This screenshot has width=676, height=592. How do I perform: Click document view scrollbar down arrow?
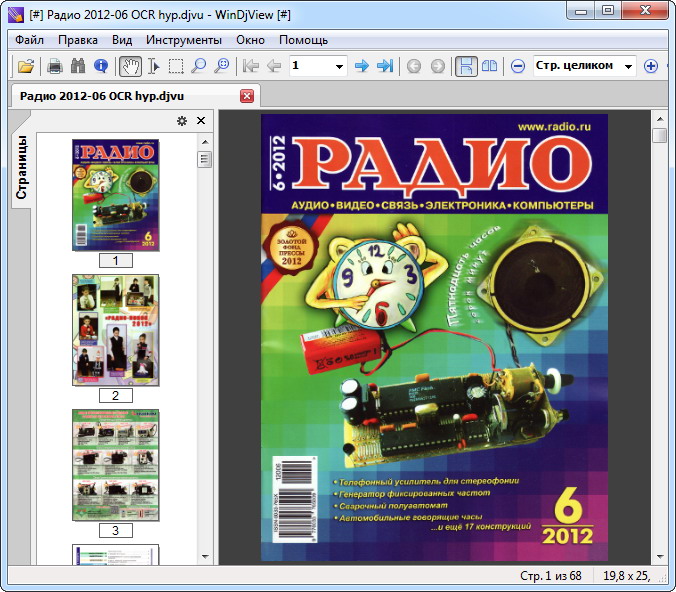(660, 557)
